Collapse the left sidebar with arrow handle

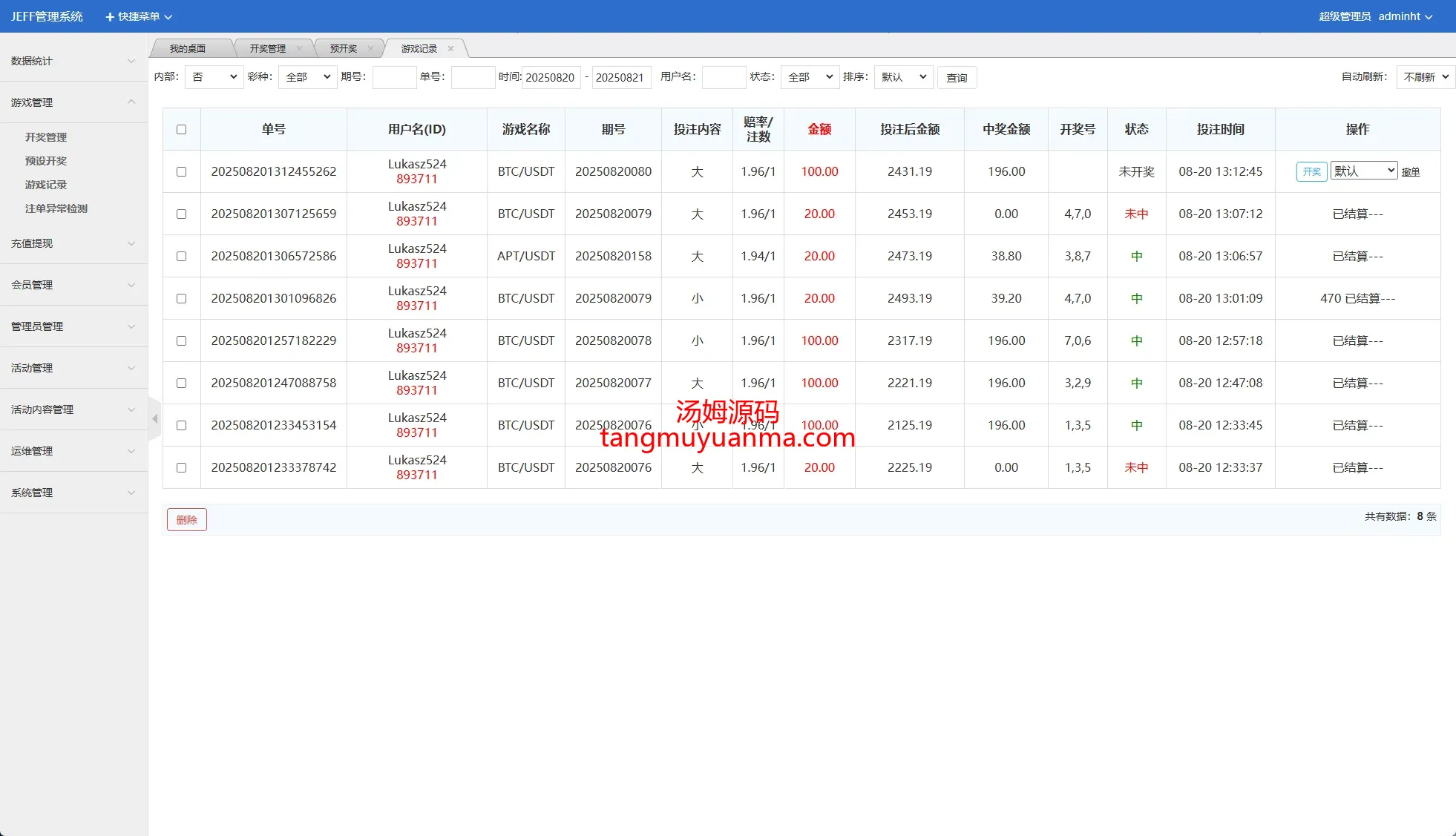click(x=155, y=419)
